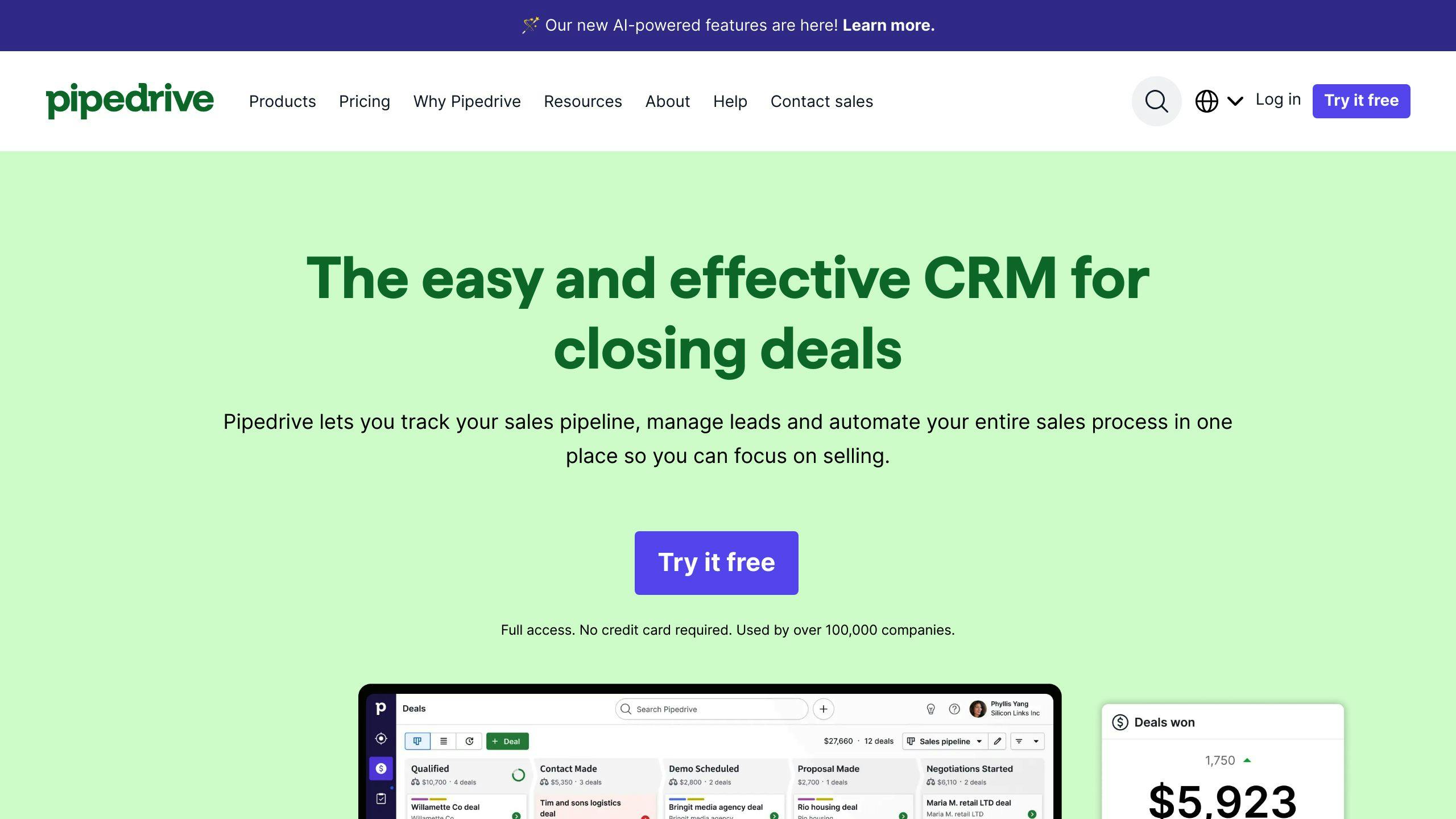Select the Why Pipedrive menu item
The height and width of the screenshot is (819, 1456).
click(x=467, y=101)
